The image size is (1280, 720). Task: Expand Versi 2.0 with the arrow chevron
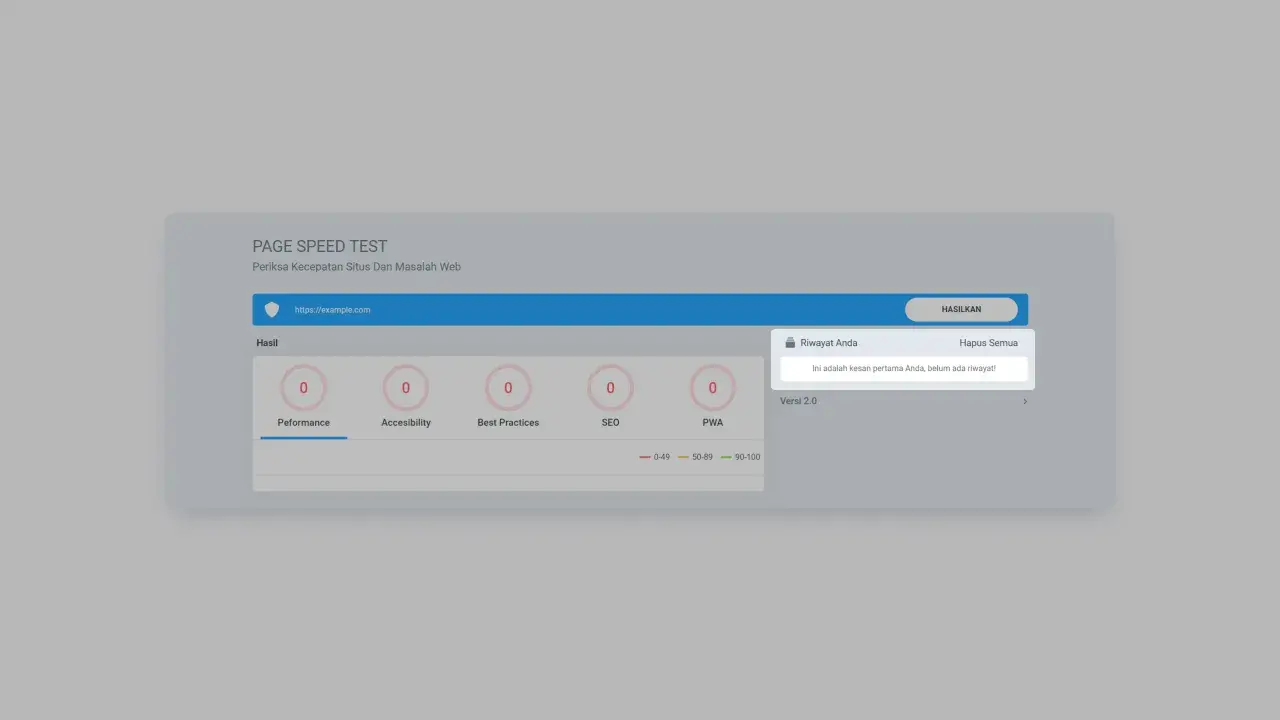[1024, 401]
